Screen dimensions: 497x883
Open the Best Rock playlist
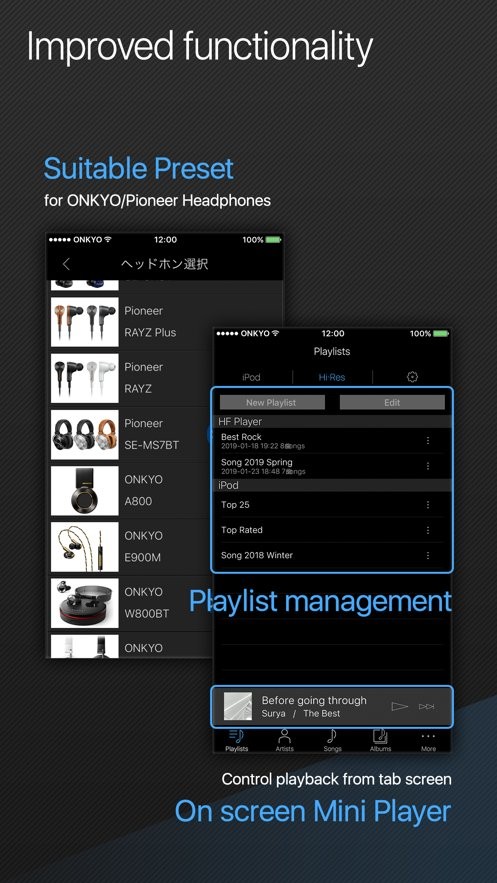(x=332, y=440)
